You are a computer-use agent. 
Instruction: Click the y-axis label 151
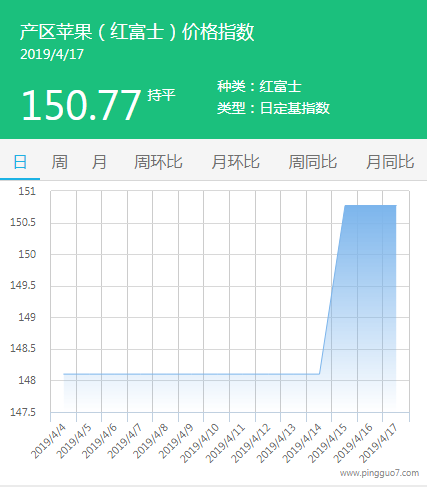click(27, 191)
